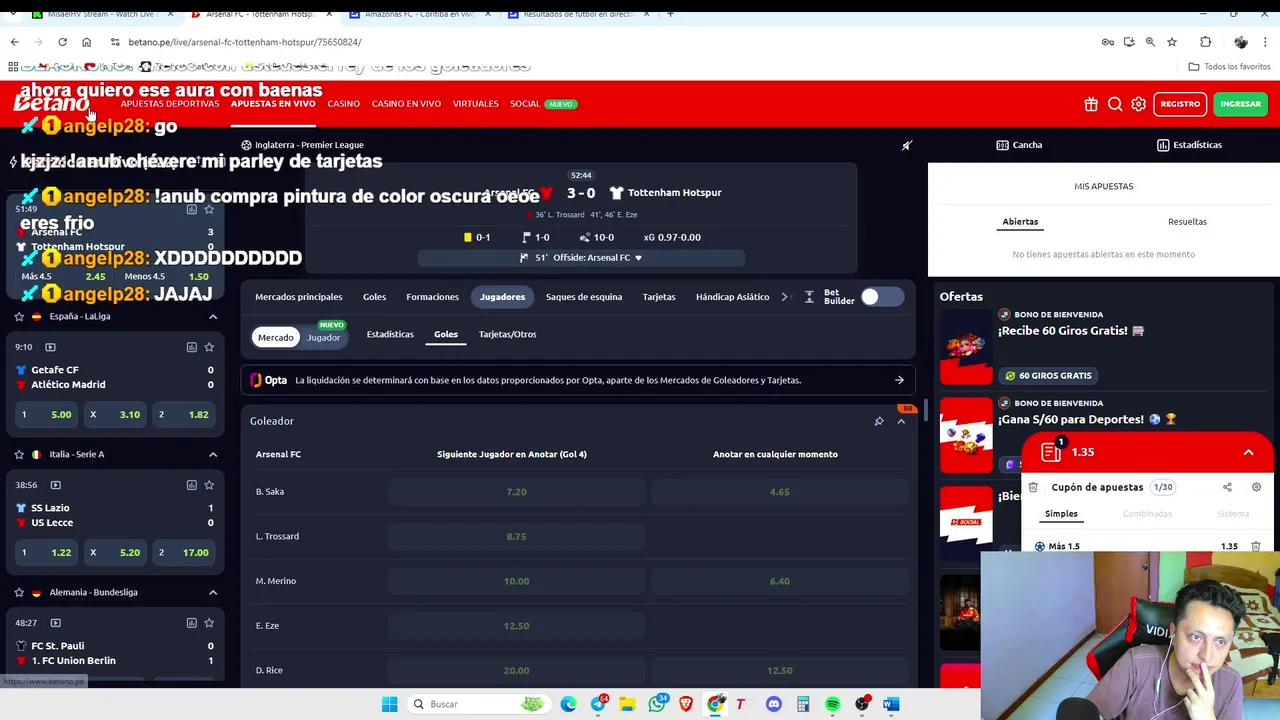Favorite the Italia - Serie A league star
Image resolution: width=1280 pixels, height=720 pixels.
point(19,454)
